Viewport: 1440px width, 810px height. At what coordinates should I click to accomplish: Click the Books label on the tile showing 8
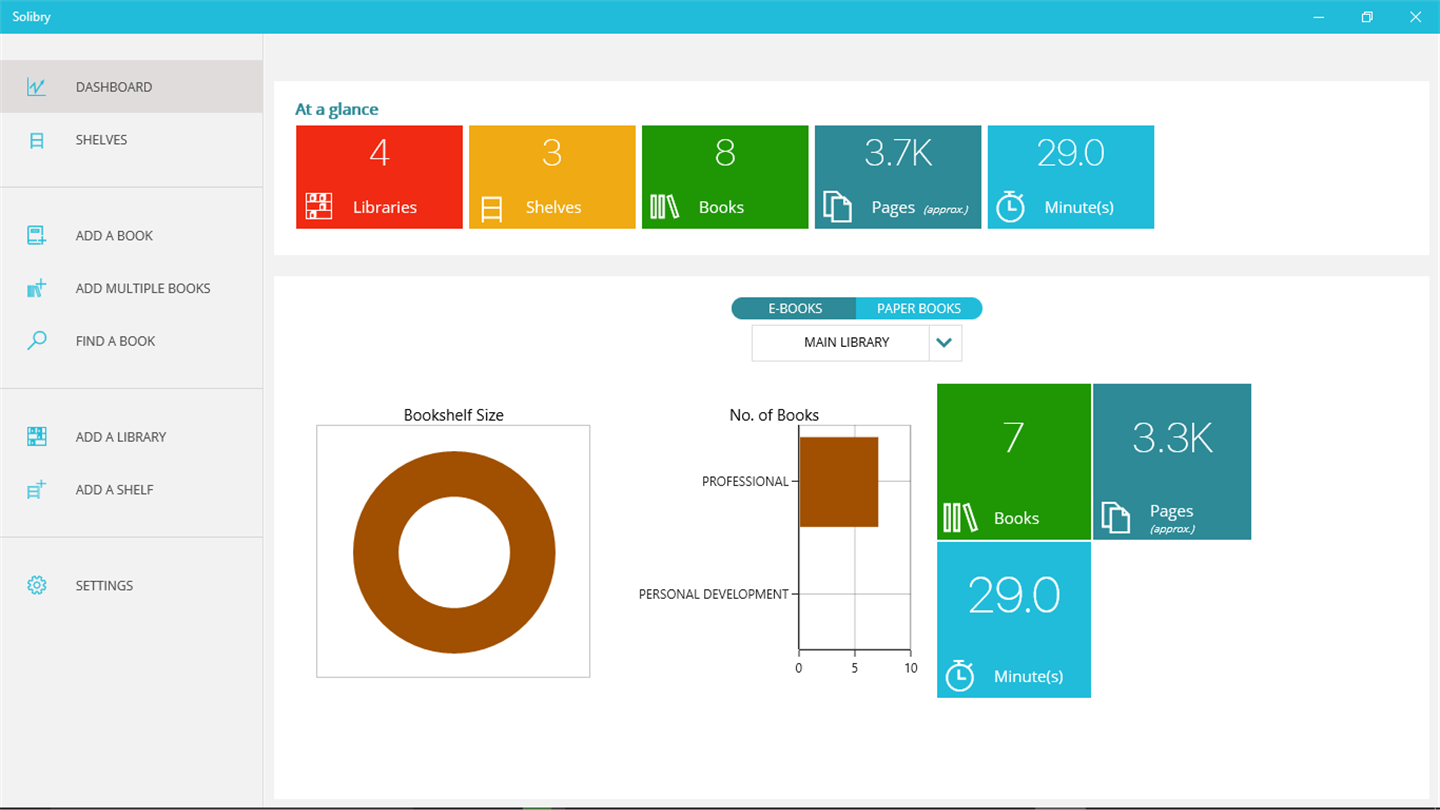(721, 208)
